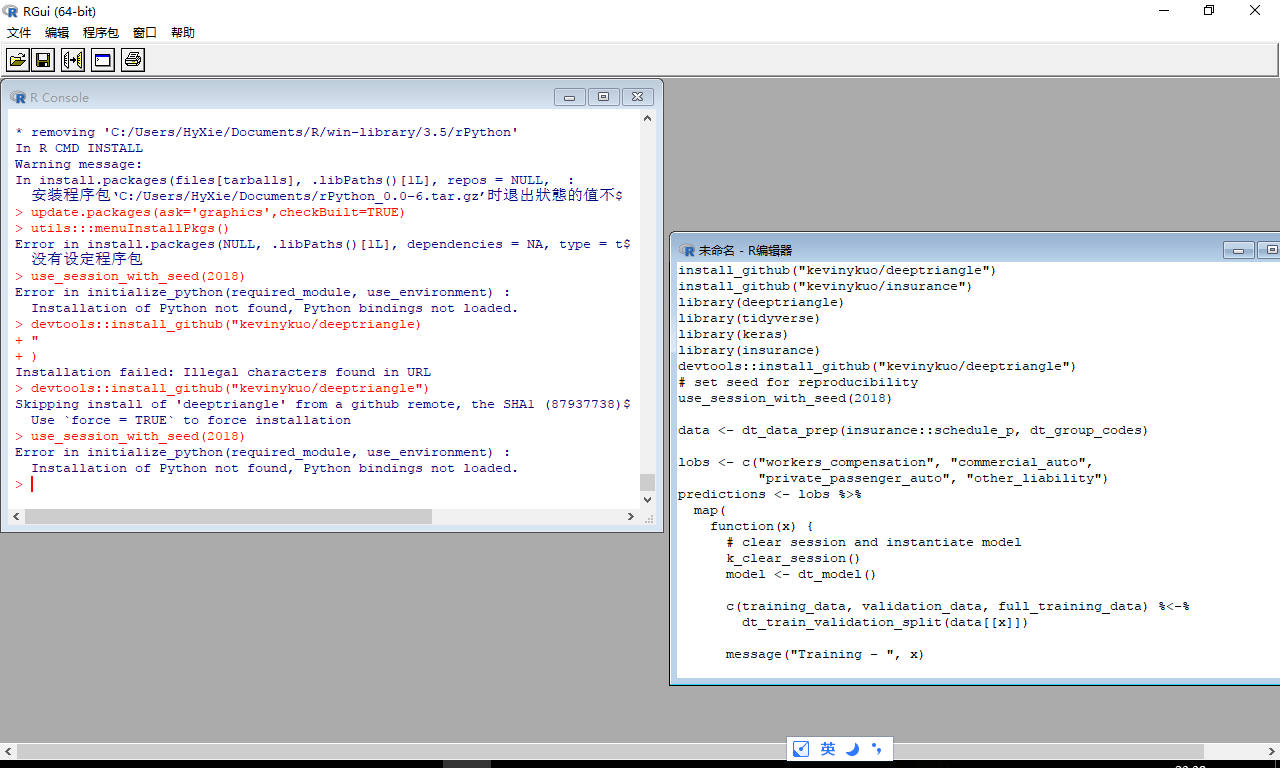1280x768 pixels.
Task: Click the R Console vertical scrollbar up arrow
Action: coord(647,120)
